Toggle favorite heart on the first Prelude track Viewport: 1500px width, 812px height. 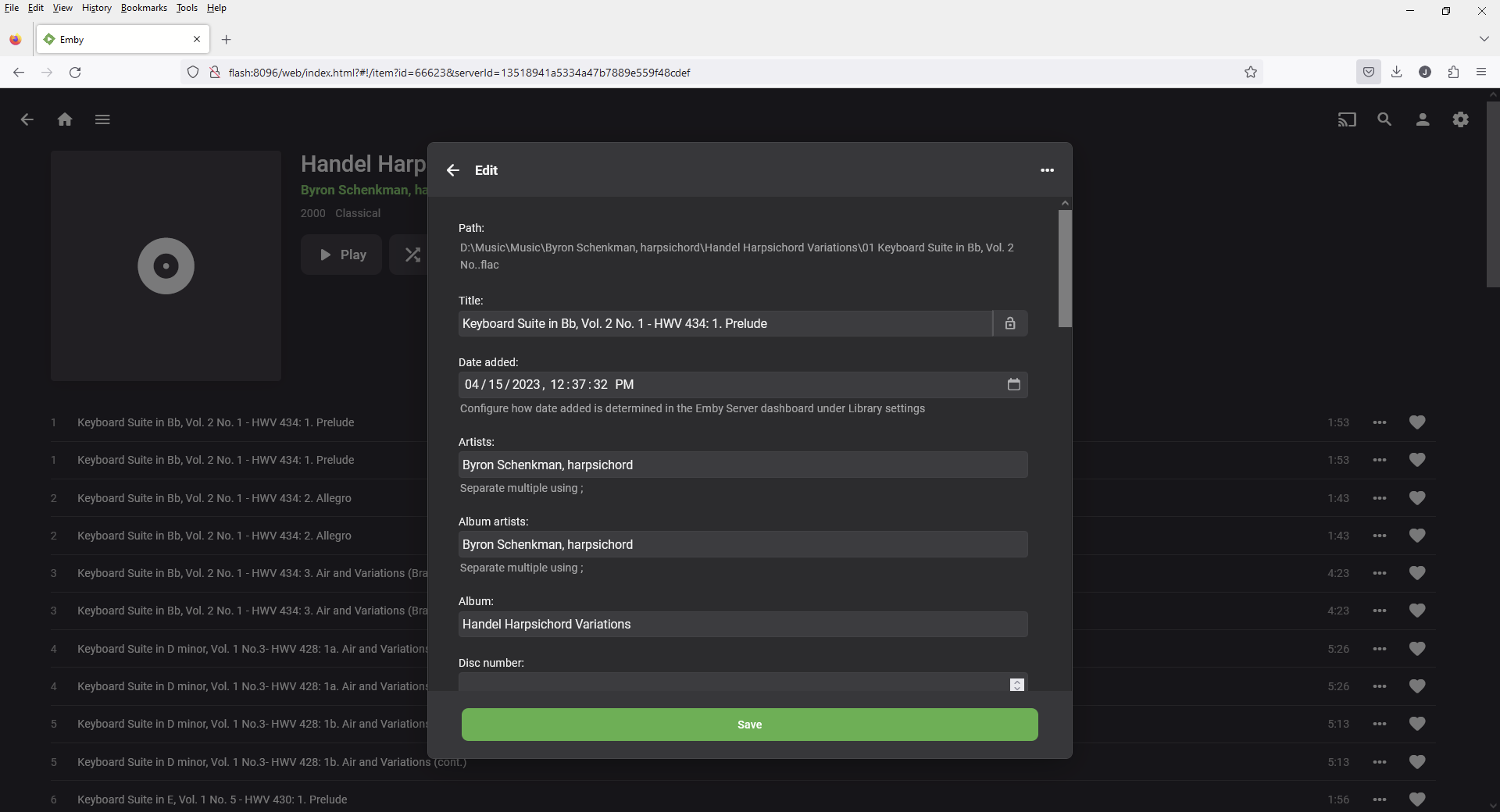pos(1416,422)
